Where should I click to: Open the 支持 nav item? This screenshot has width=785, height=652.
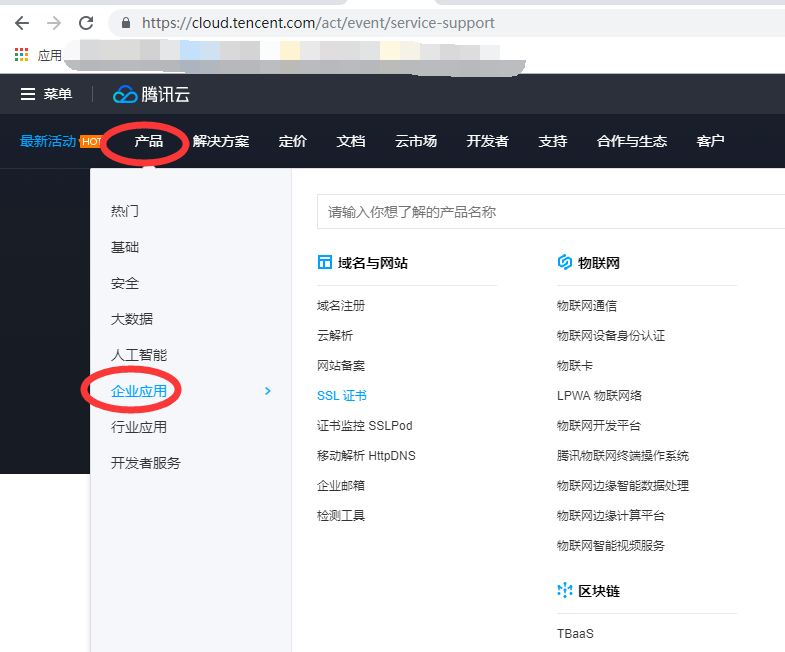pyautogui.click(x=552, y=142)
